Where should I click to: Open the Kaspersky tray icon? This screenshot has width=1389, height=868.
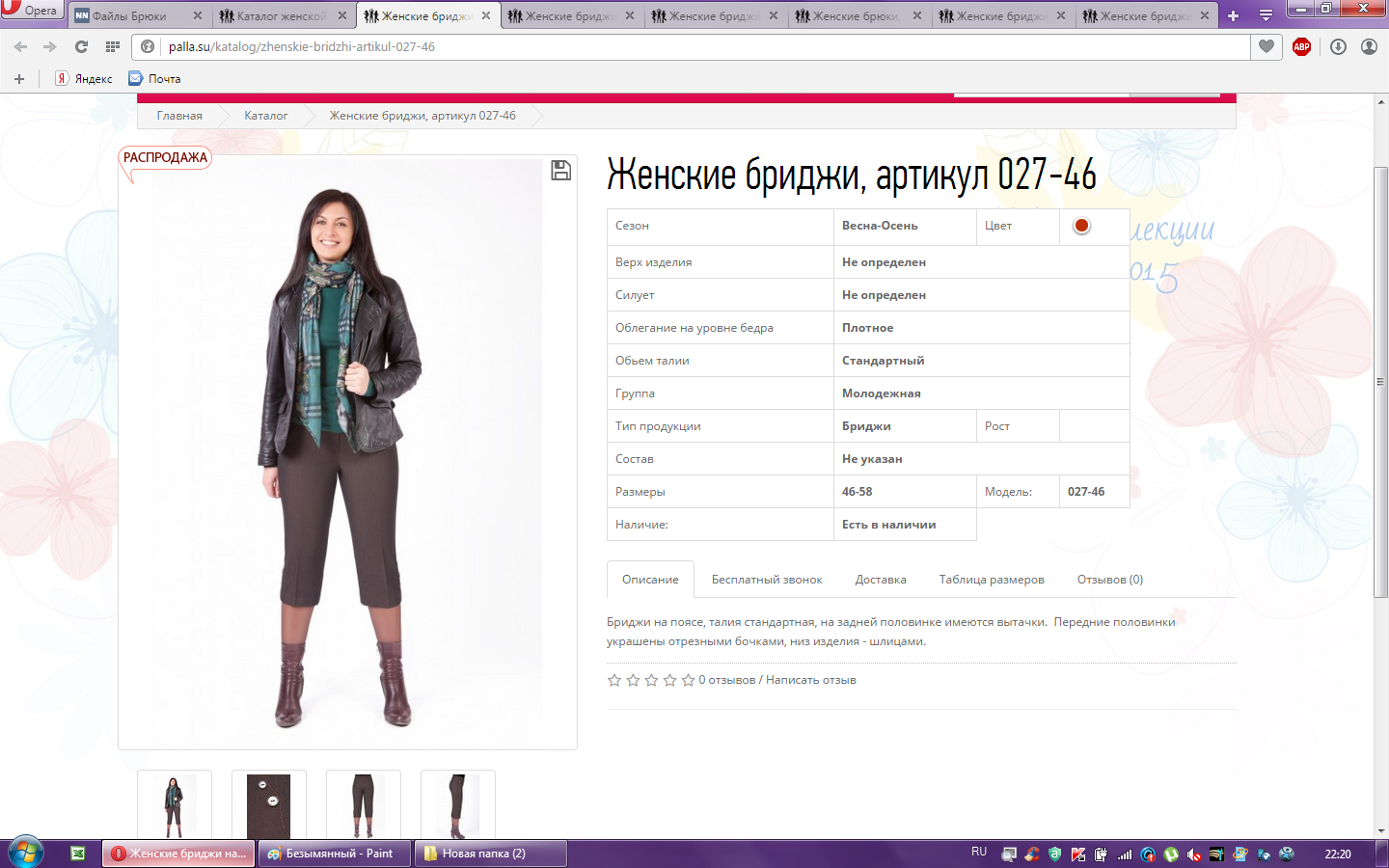pos(1078,854)
